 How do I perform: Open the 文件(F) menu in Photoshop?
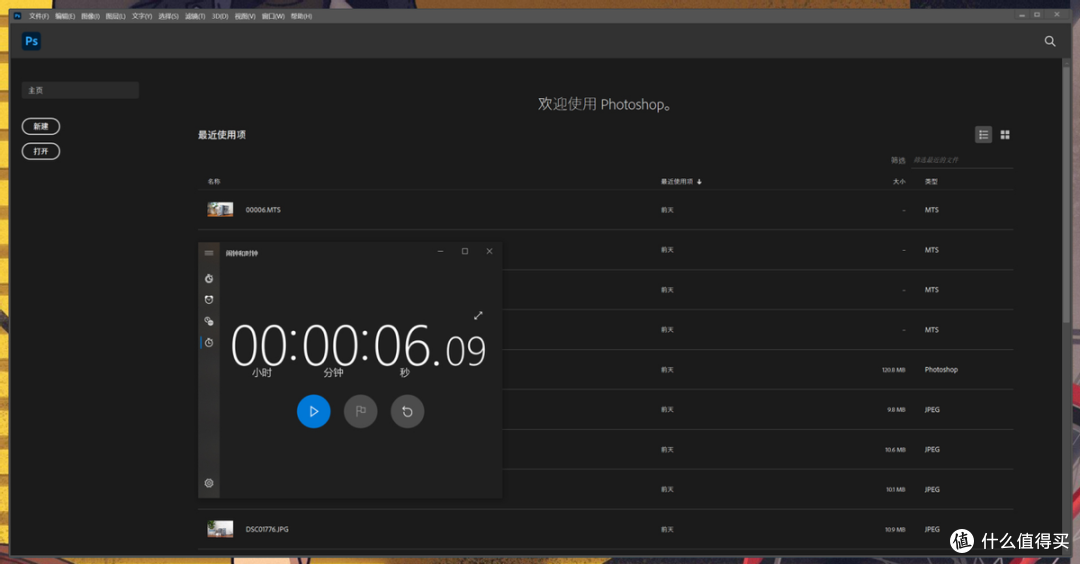click(39, 16)
